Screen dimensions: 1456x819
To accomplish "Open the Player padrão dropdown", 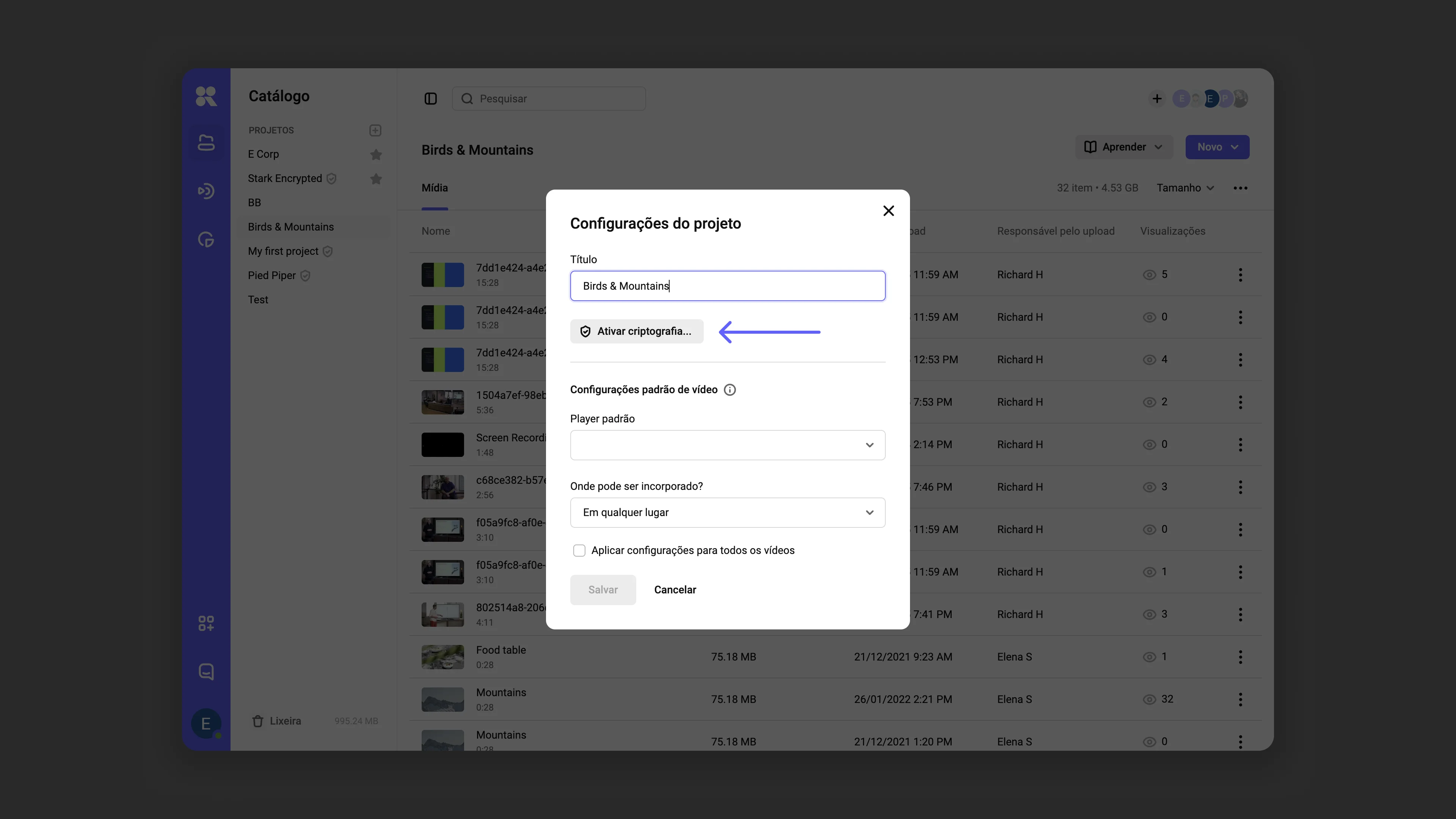I will 728,446.
